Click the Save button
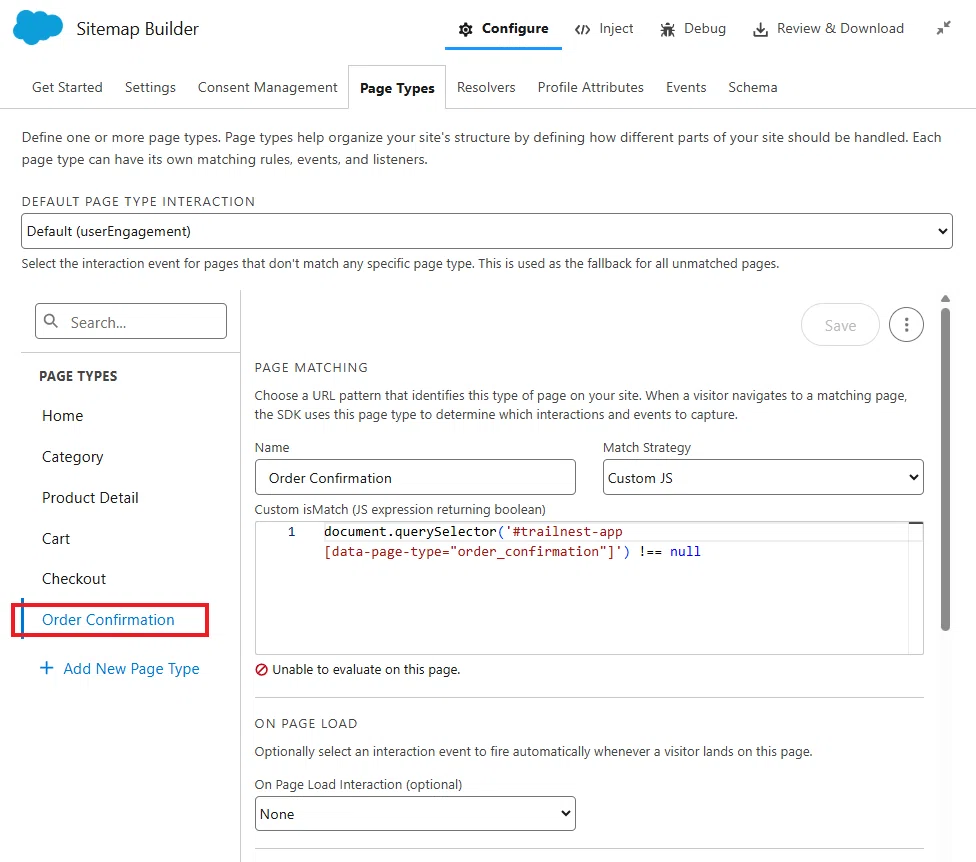 (840, 325)
